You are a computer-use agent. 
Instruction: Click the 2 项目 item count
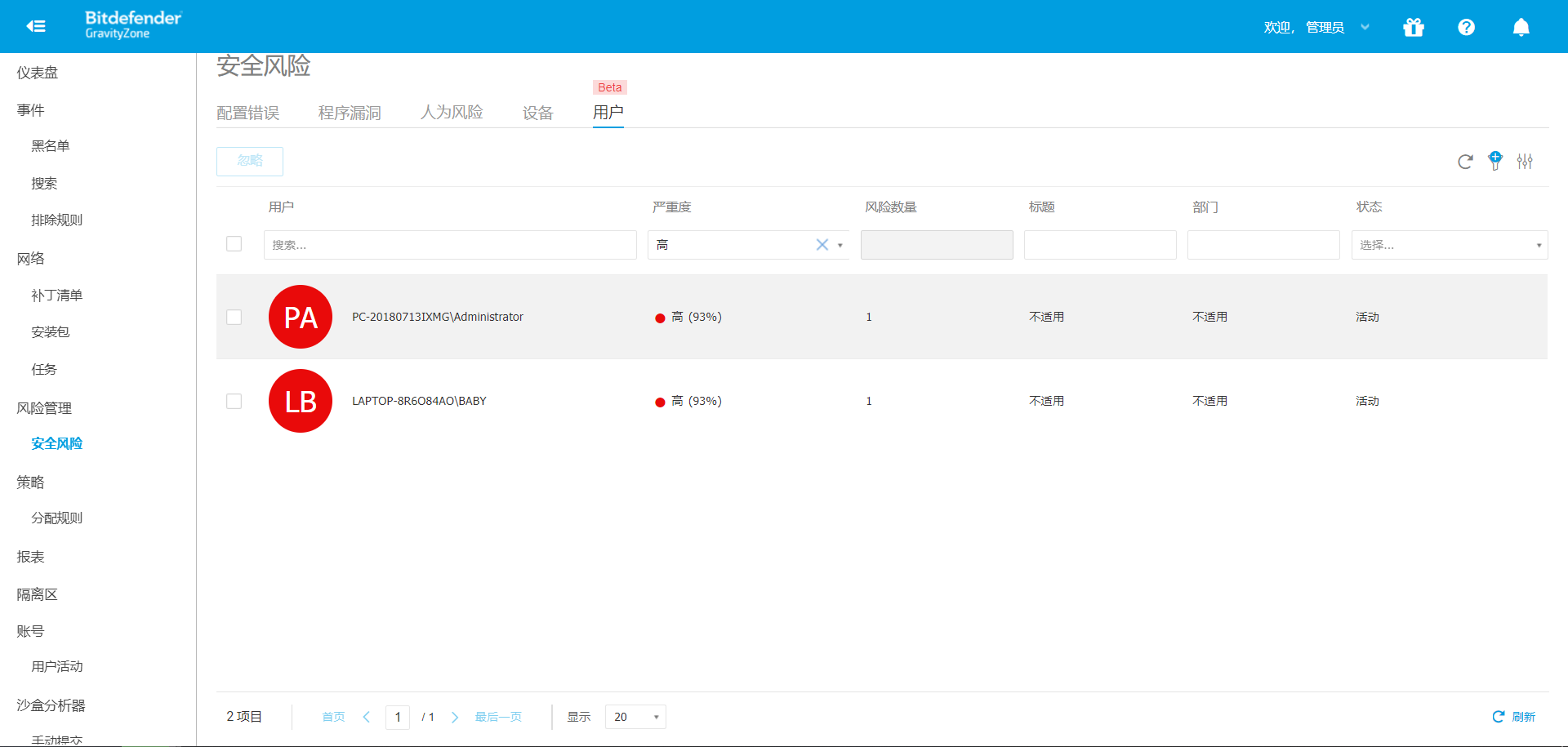pyautogui.click(x=244, y=717)
